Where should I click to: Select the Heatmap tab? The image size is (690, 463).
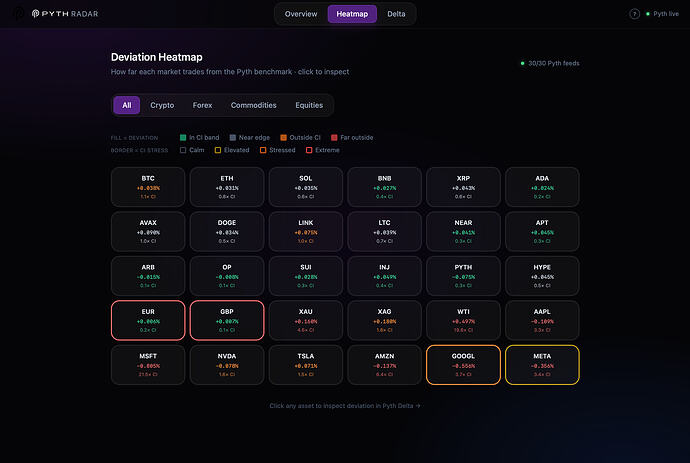click(x=352, y=14)
